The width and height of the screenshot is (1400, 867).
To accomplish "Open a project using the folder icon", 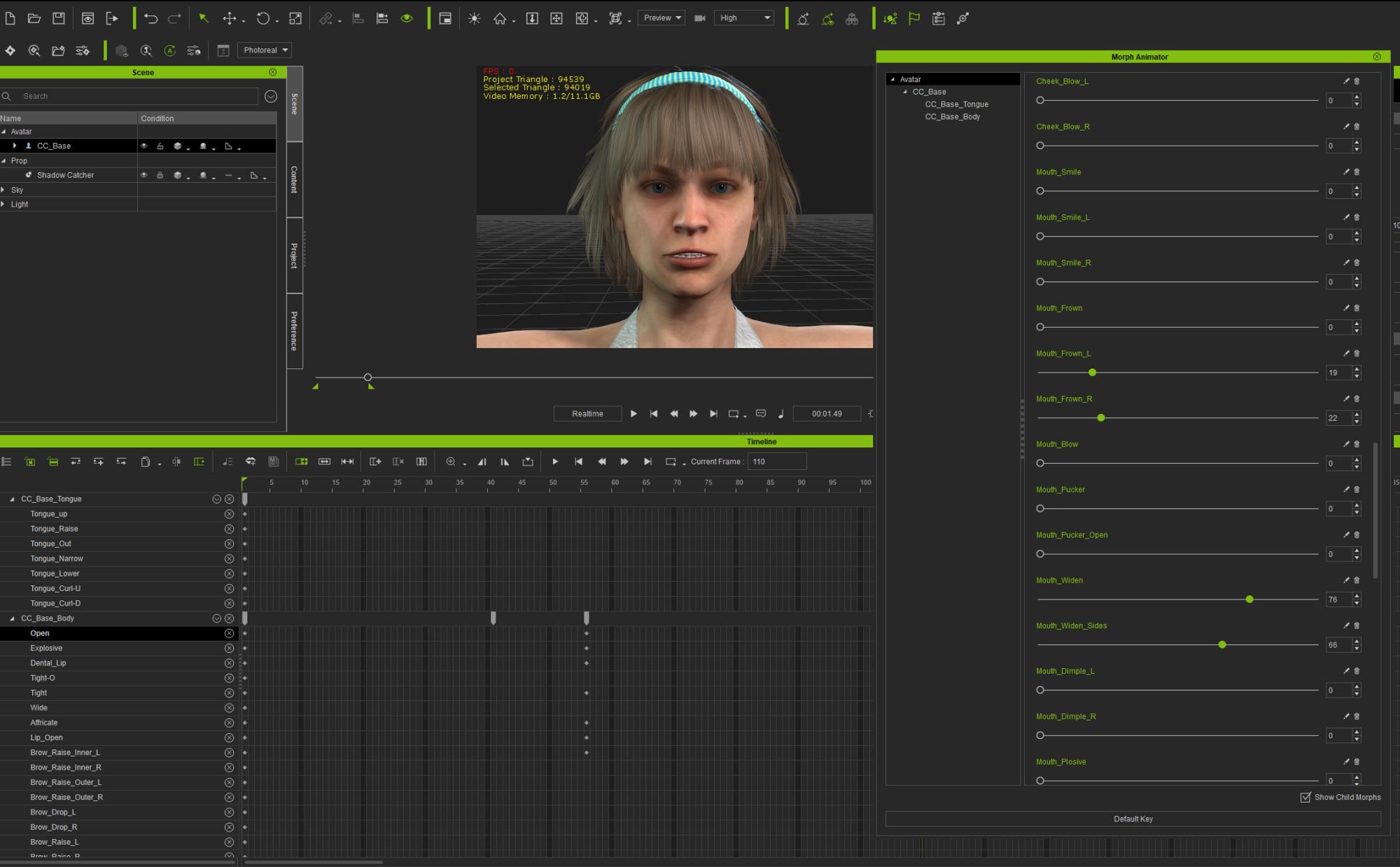I will coord(34,18).
